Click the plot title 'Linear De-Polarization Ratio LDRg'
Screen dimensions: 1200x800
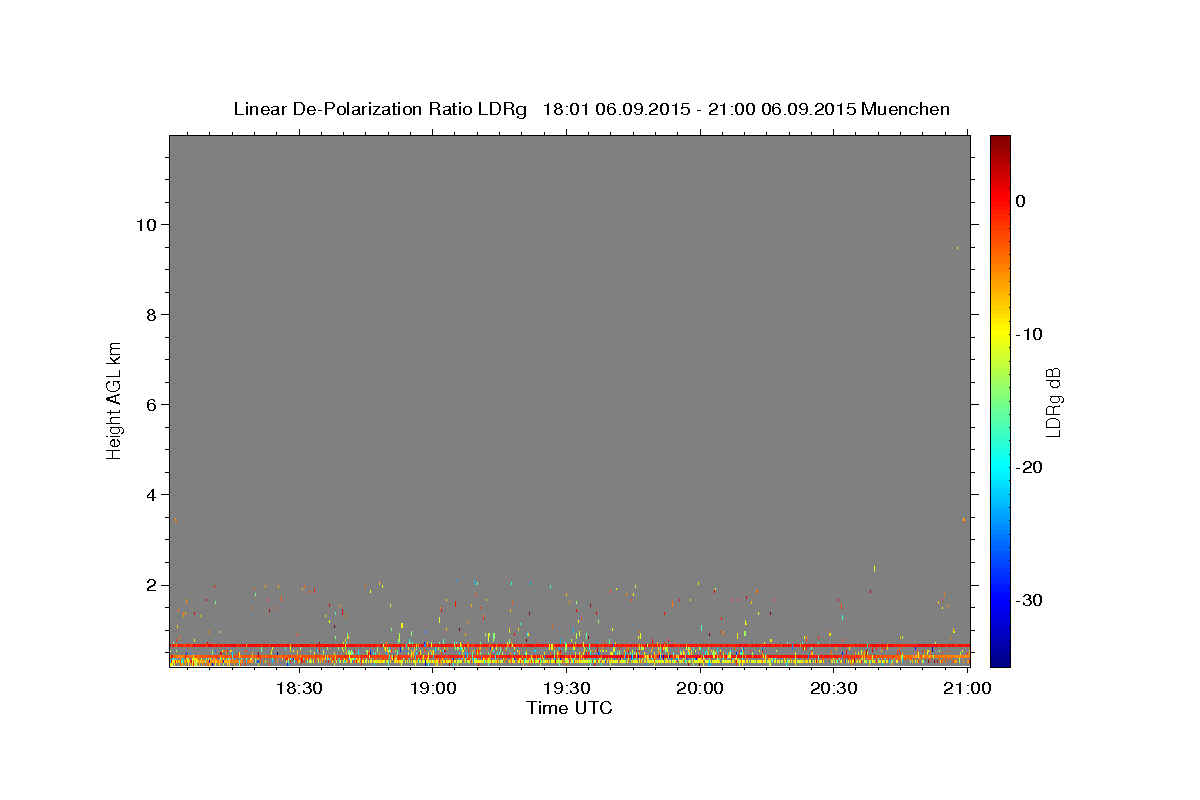coord(380,109)
